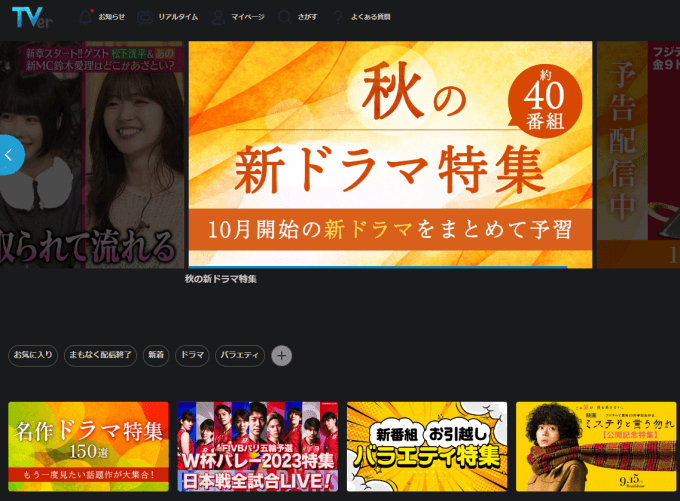The height and width of the screenshot is (501, 680).
Task: Open the 秋の新ドラマ特集 caption link
Action: pyautogui.click(x=221, y=279)
